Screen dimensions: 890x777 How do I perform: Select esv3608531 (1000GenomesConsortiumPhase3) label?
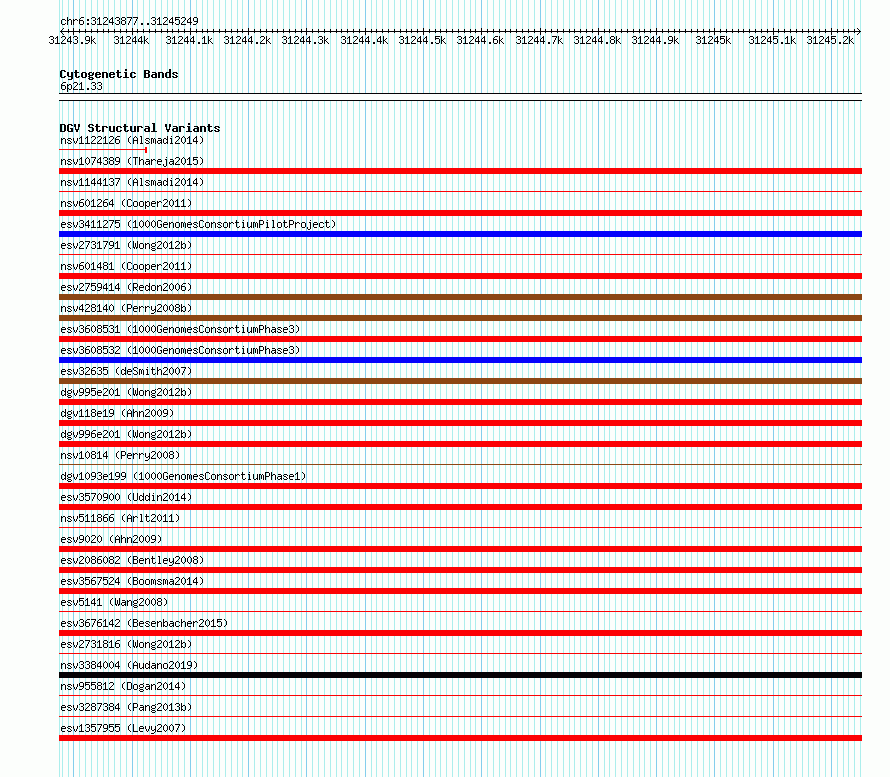pyautogui.click(x=180, y=329)
